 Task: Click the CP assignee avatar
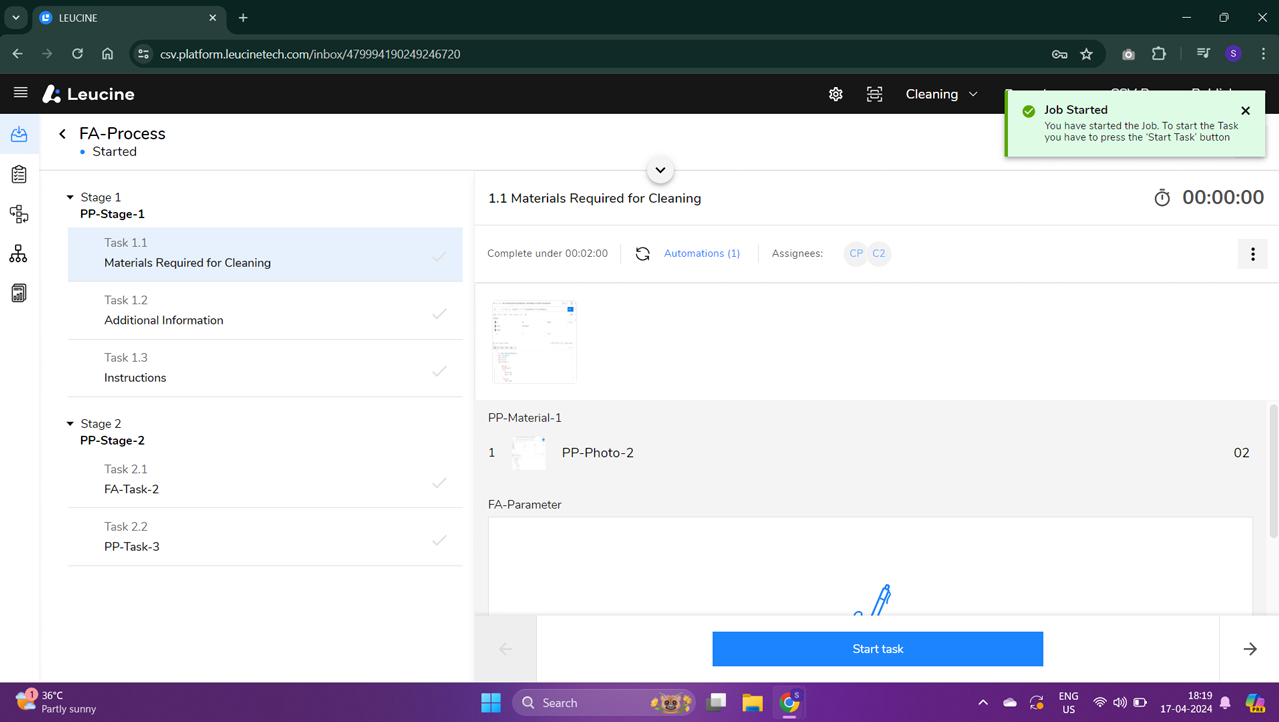point(856,254)
